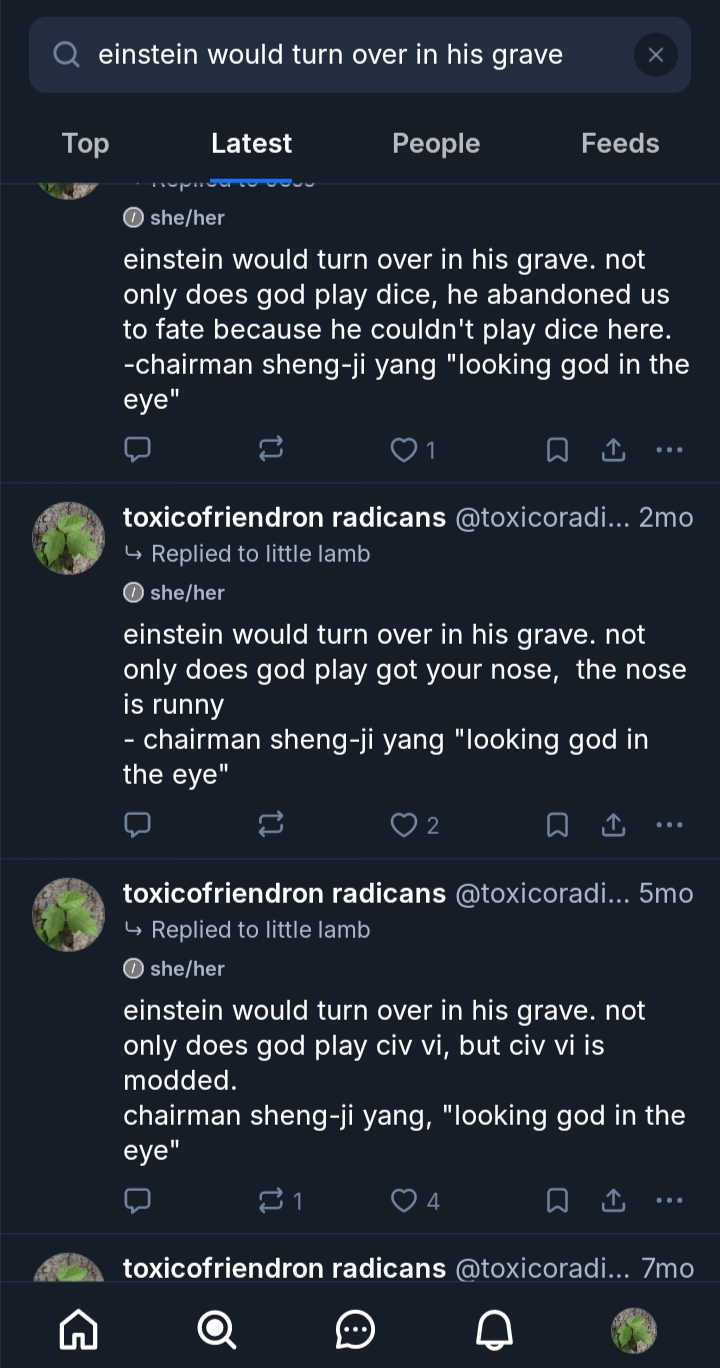
Task: Share the "got your nose" post
Action: pos(613,825)
